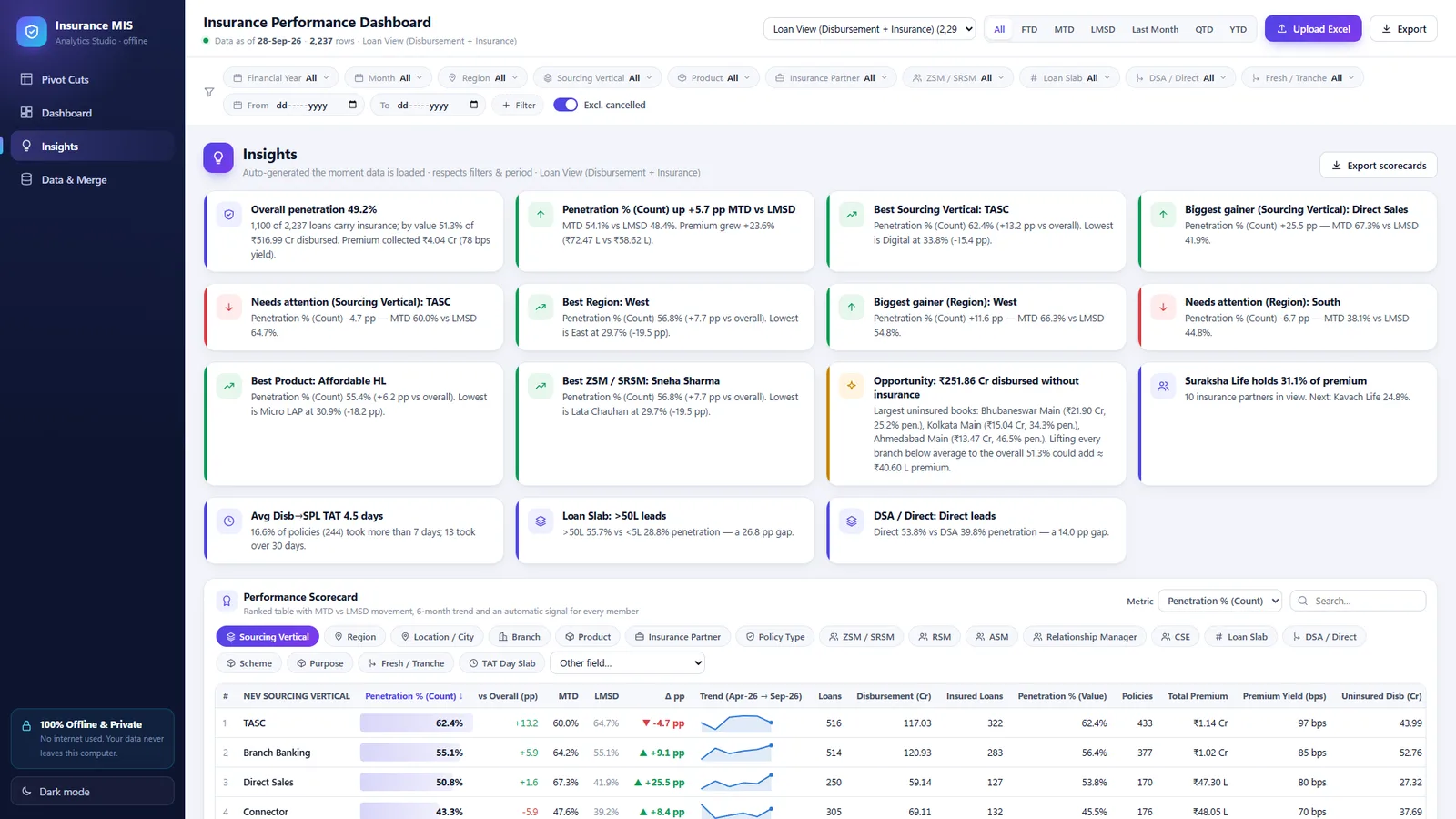Image resolution: width=1456 pixels, height=819 pixels.
Task: Click the Insurance MIS shield logo icon
Action: 32,32
